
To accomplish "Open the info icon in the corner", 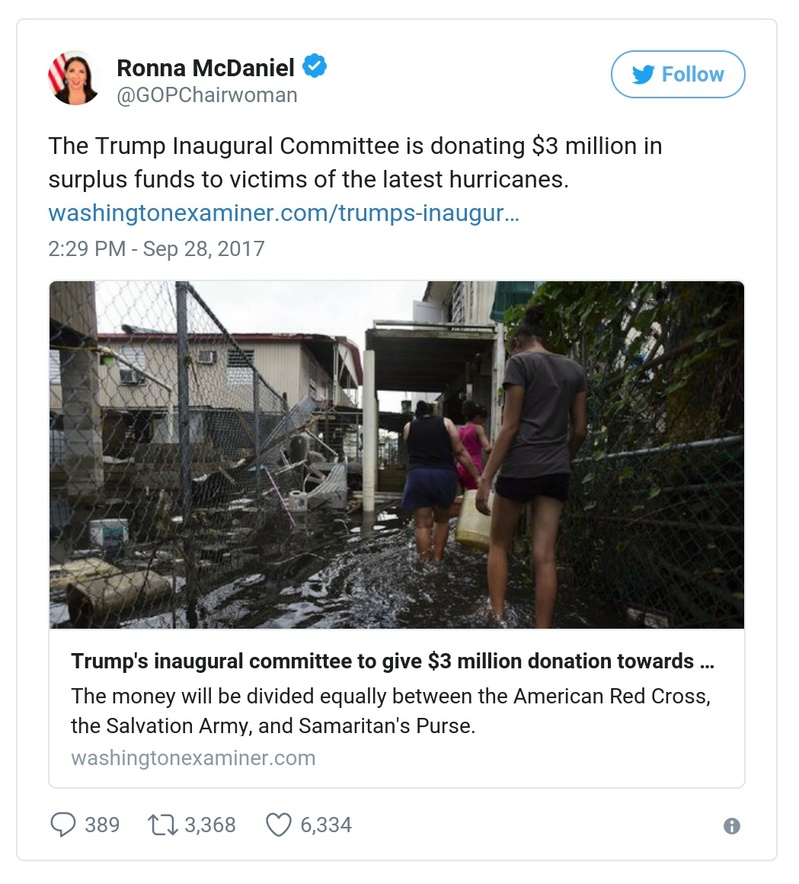I will click(x=733, y=826).
